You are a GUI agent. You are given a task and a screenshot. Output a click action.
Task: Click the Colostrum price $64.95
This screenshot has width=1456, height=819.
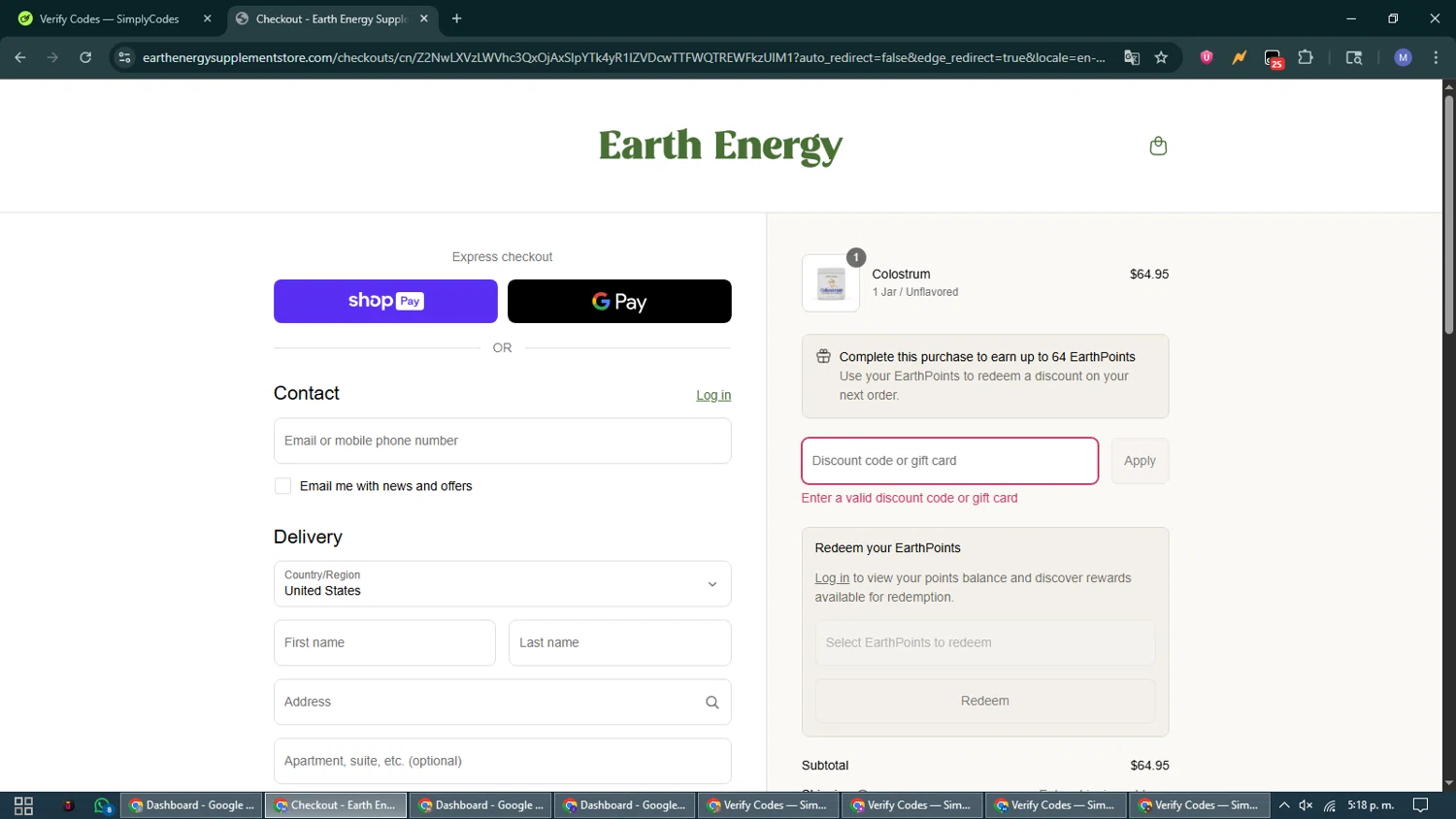[1149, 275]
